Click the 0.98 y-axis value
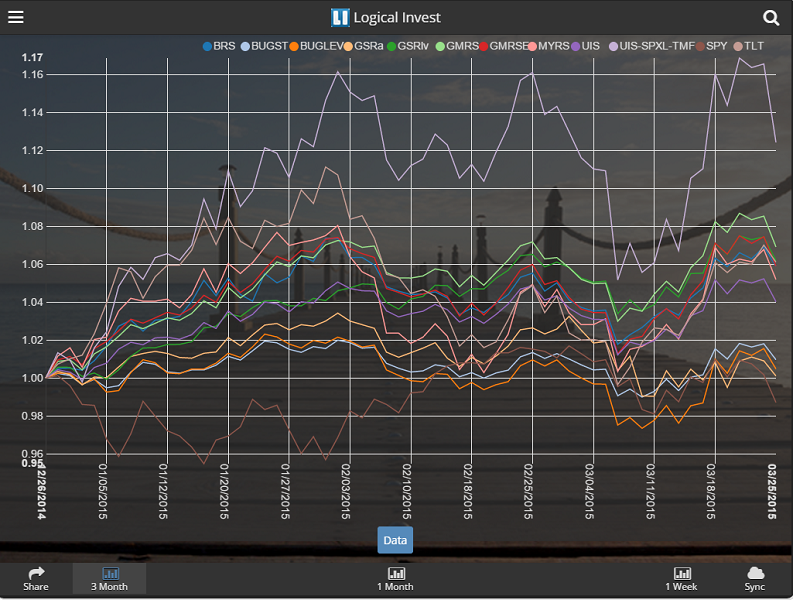The image size is (793, 600). click(x=32, y=416)
